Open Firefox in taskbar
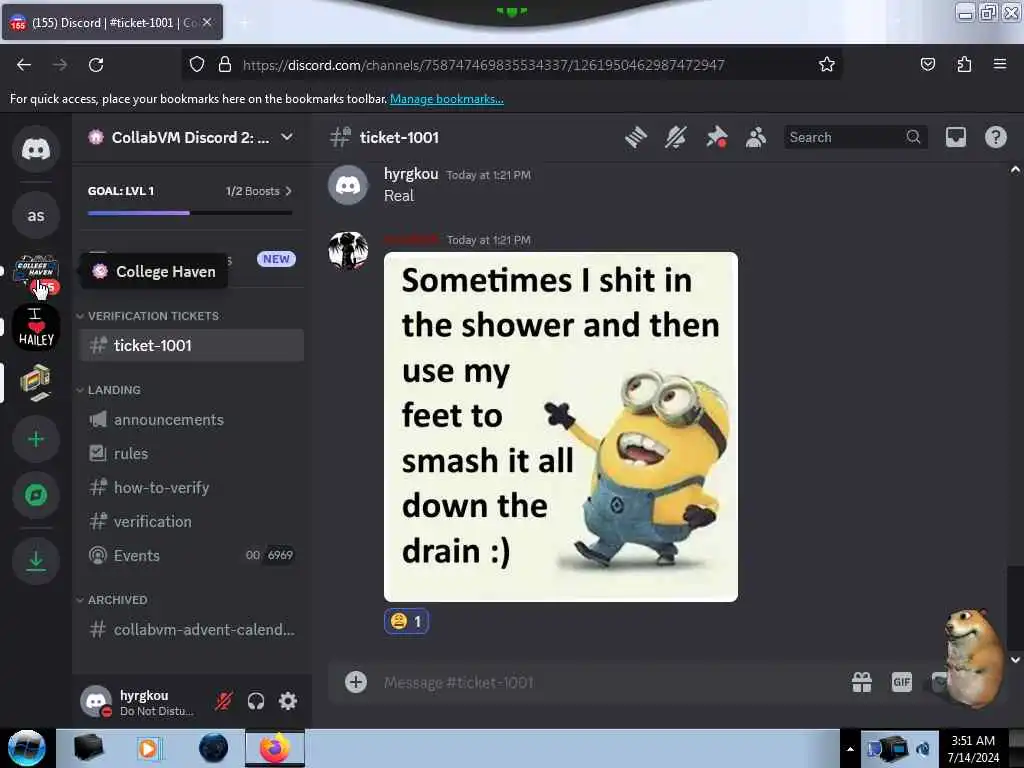This screenshot has width=1024, height=768. coord(275,748)
